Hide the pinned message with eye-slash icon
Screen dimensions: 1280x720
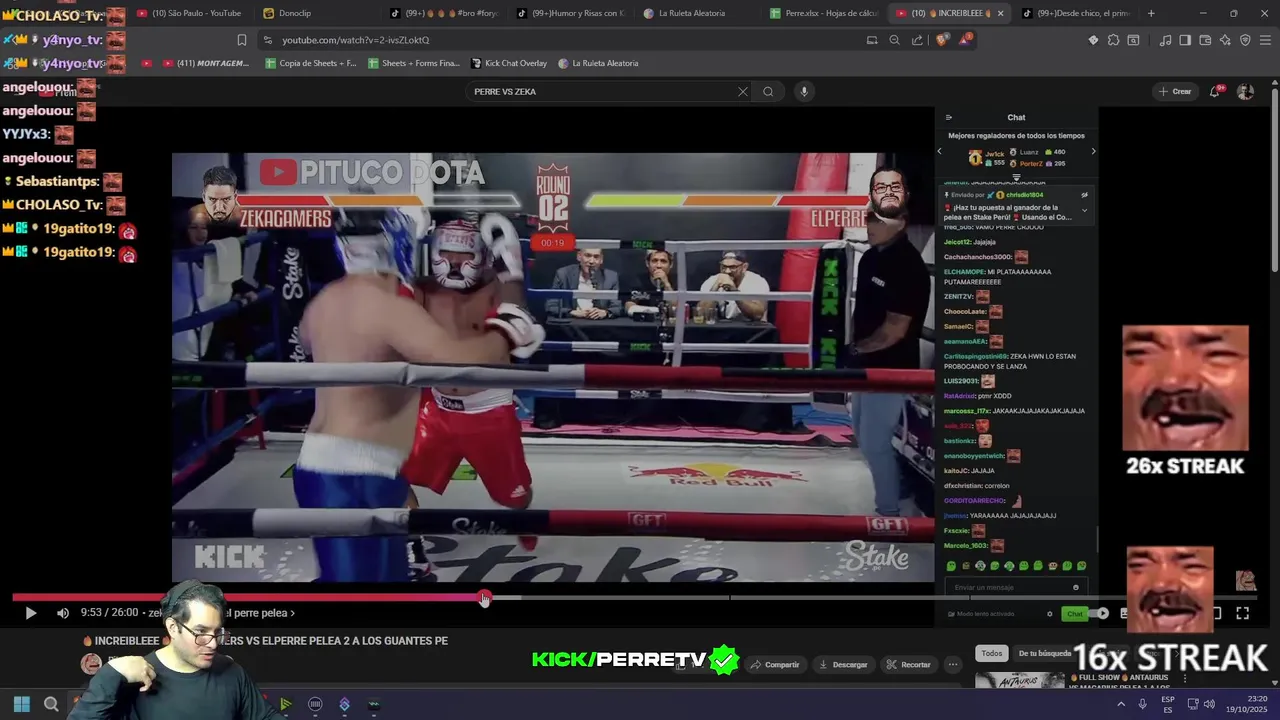pos(1085,195)
